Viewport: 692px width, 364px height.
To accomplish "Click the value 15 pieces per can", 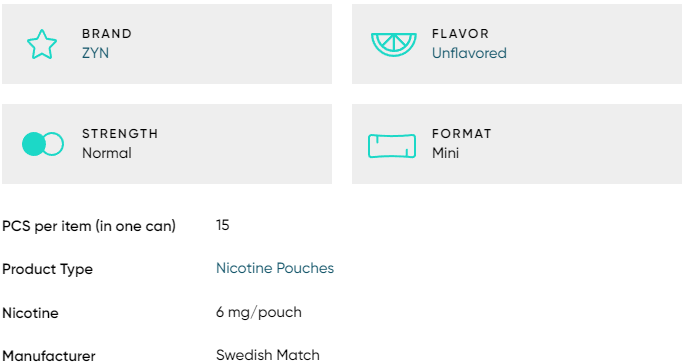I will coord(223,225).
